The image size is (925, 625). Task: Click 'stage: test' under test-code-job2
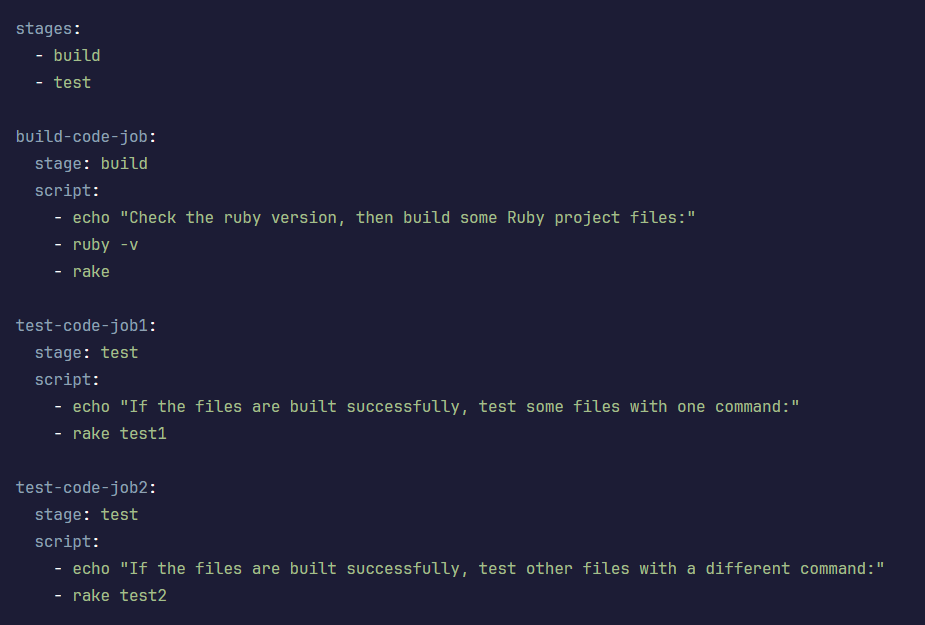click(x=86, y=514)
